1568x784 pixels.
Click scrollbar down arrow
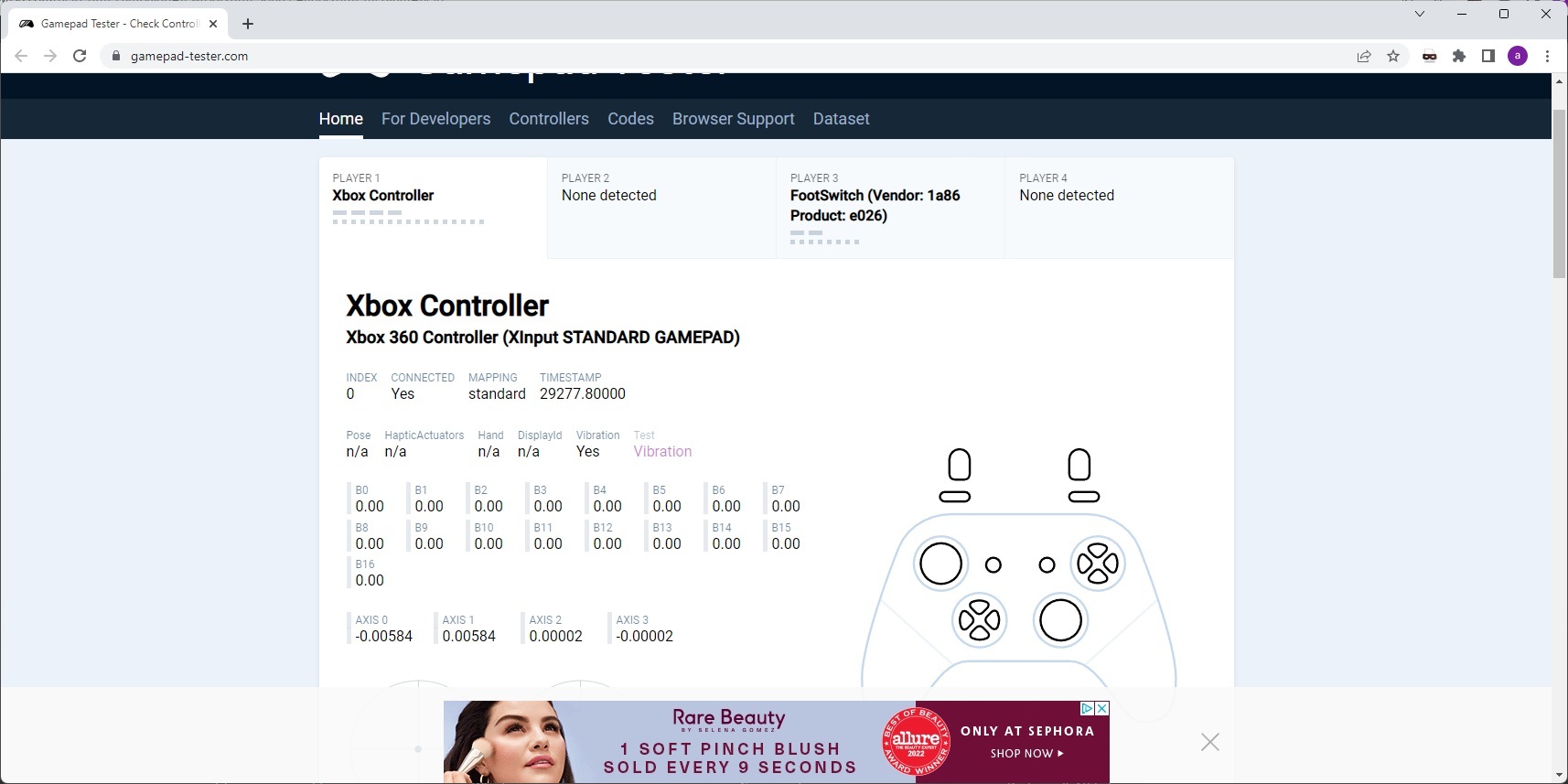(1560, 776)
